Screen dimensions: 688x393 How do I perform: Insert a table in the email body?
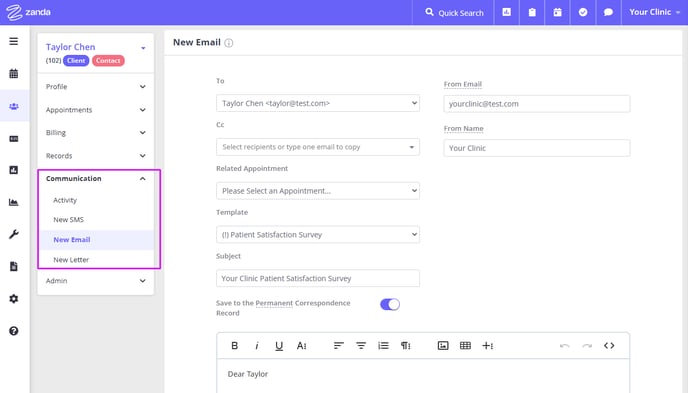(x=465, y=346)
